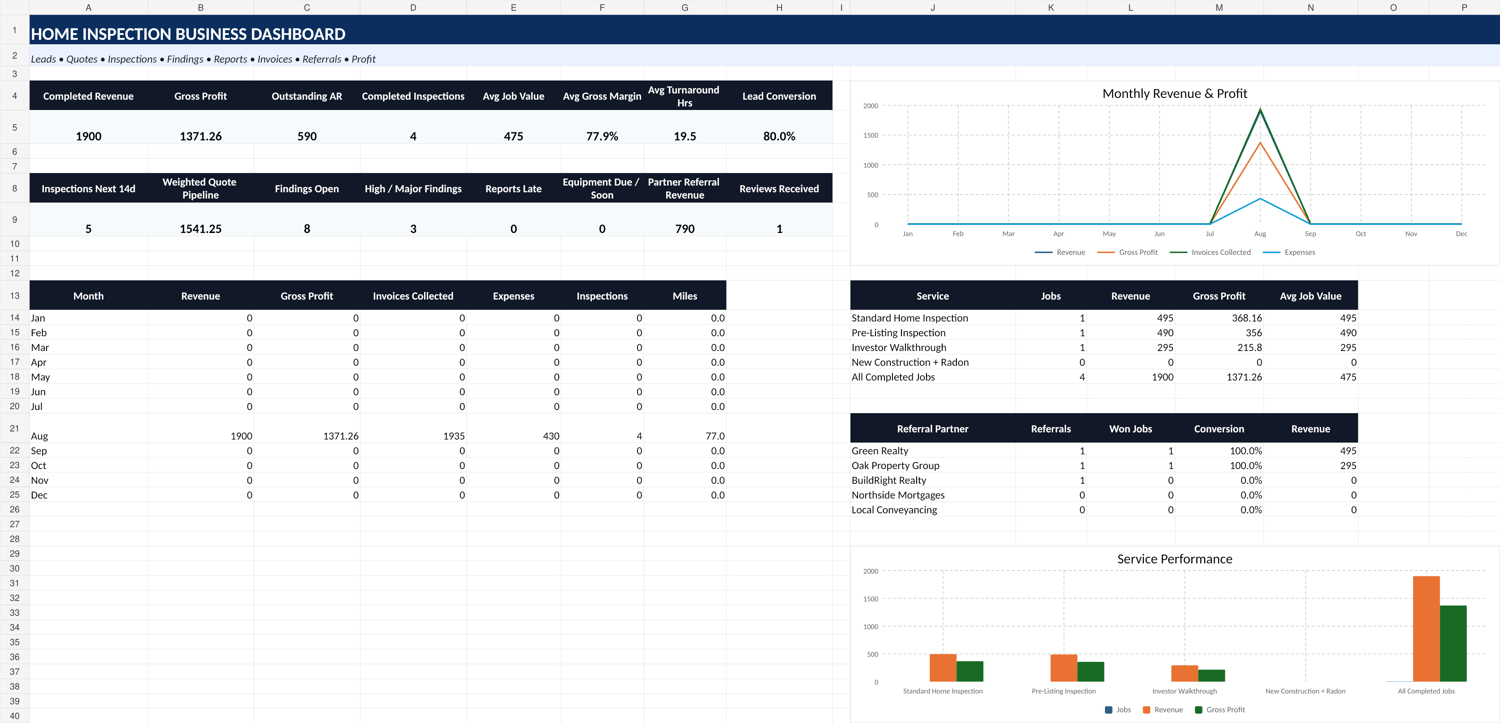Select the Green Realty partner cell

[933, 451]
